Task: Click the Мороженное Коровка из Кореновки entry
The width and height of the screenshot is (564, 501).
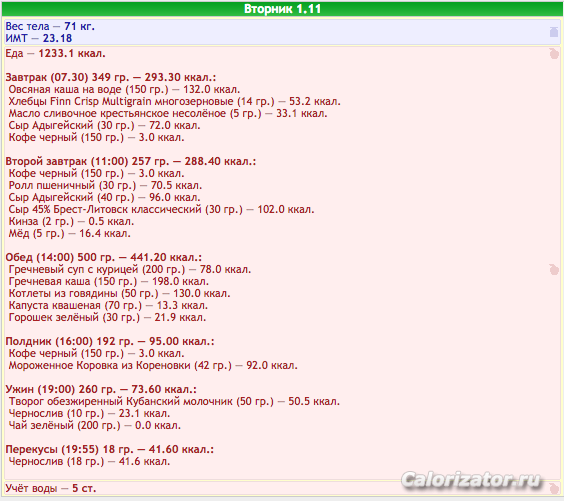Action: [153, 365]
